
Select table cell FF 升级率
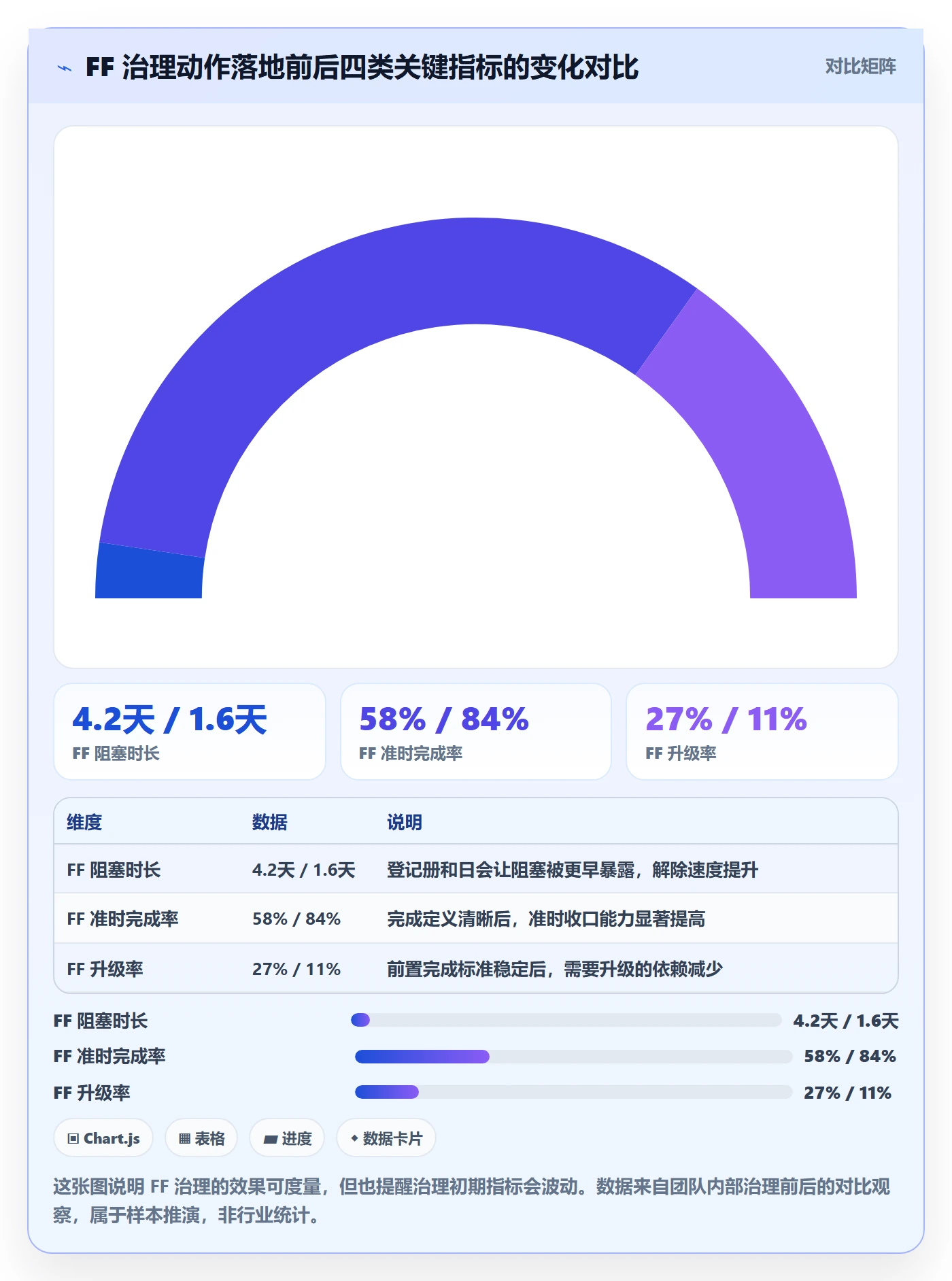point(105,969)
